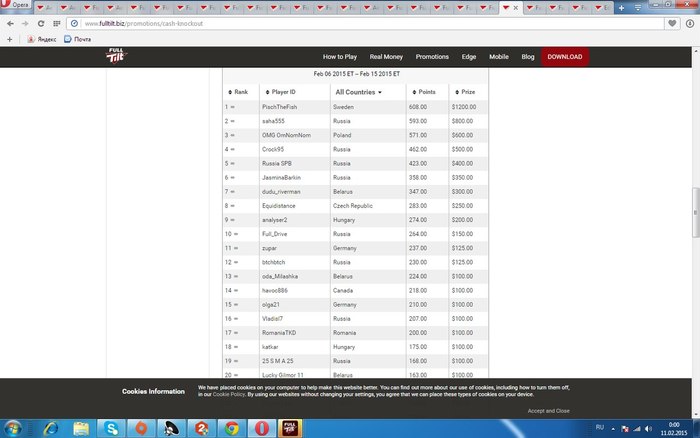Open a new browser tab

click(x=621, y=8)
